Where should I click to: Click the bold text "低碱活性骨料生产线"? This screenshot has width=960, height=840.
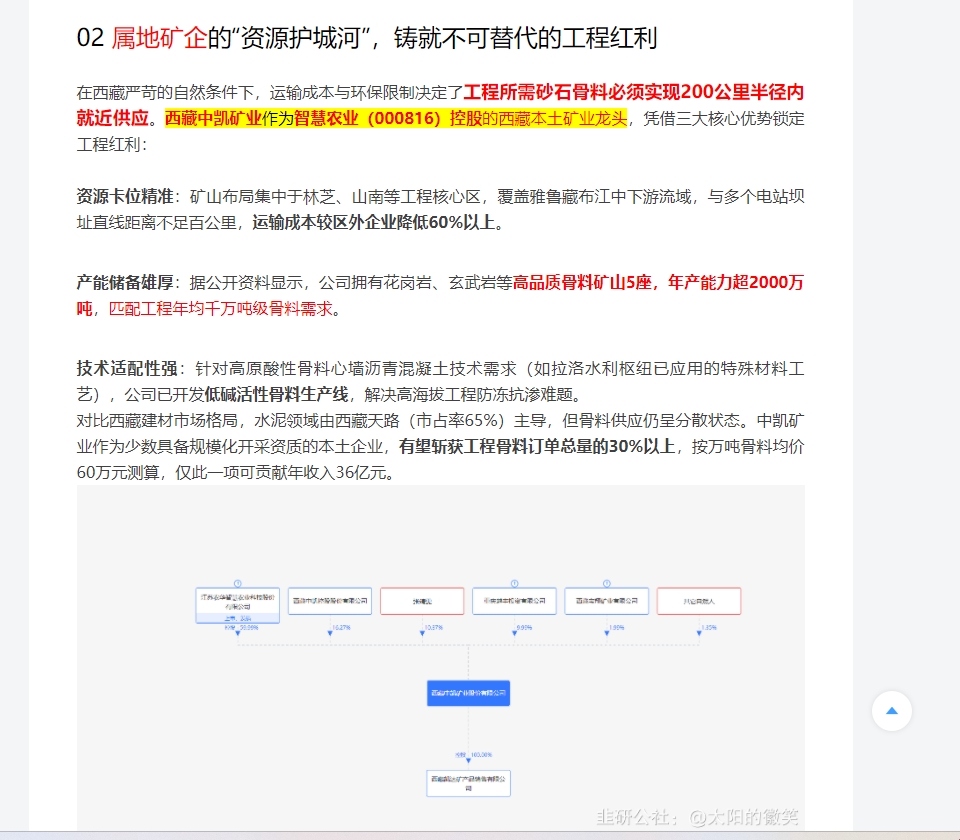[x=276, y=394]
